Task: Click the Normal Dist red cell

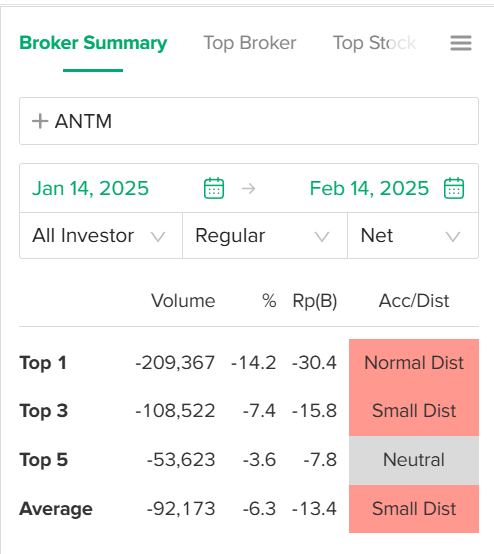Action: coord(414,363)
